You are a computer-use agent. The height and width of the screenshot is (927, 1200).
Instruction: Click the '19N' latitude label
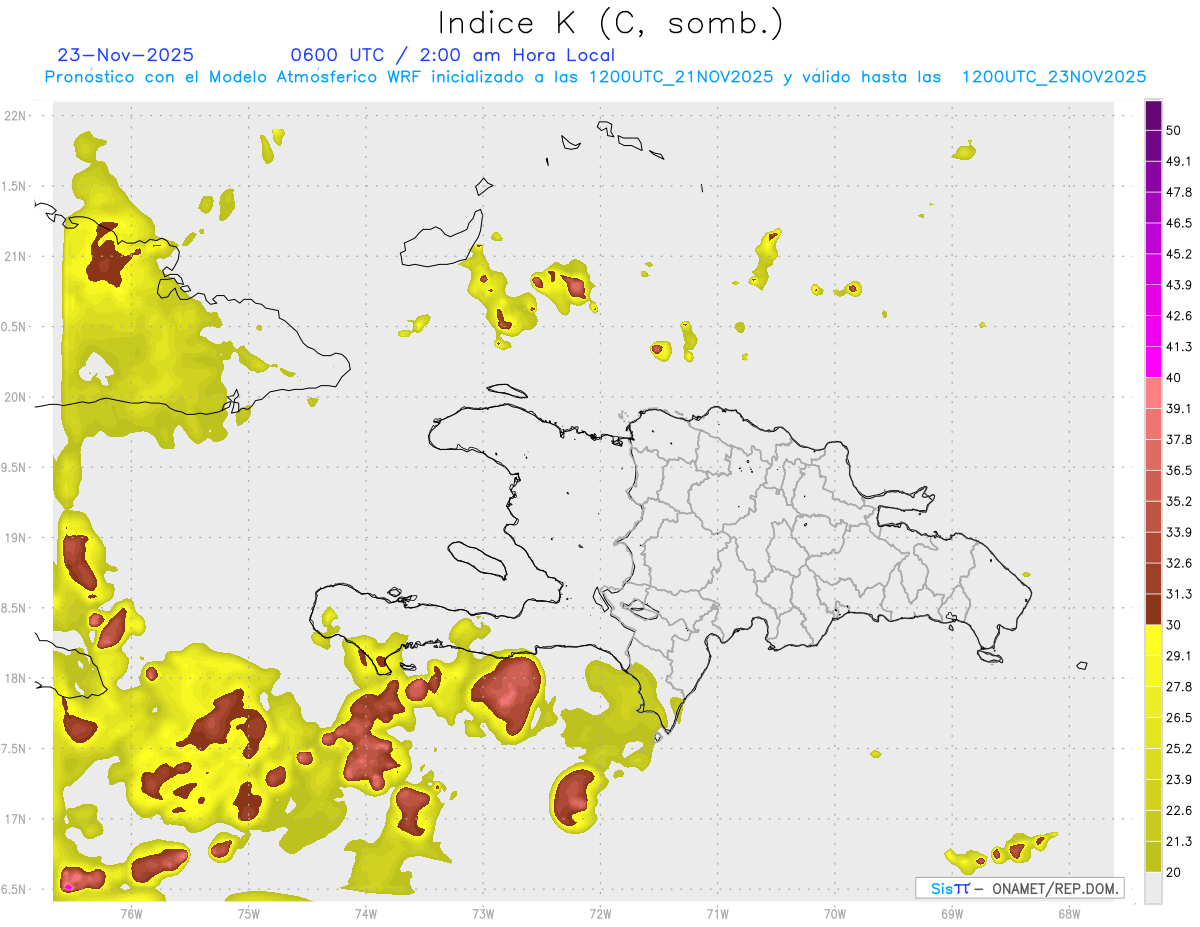pyautogui.click(x=16, y=538)
